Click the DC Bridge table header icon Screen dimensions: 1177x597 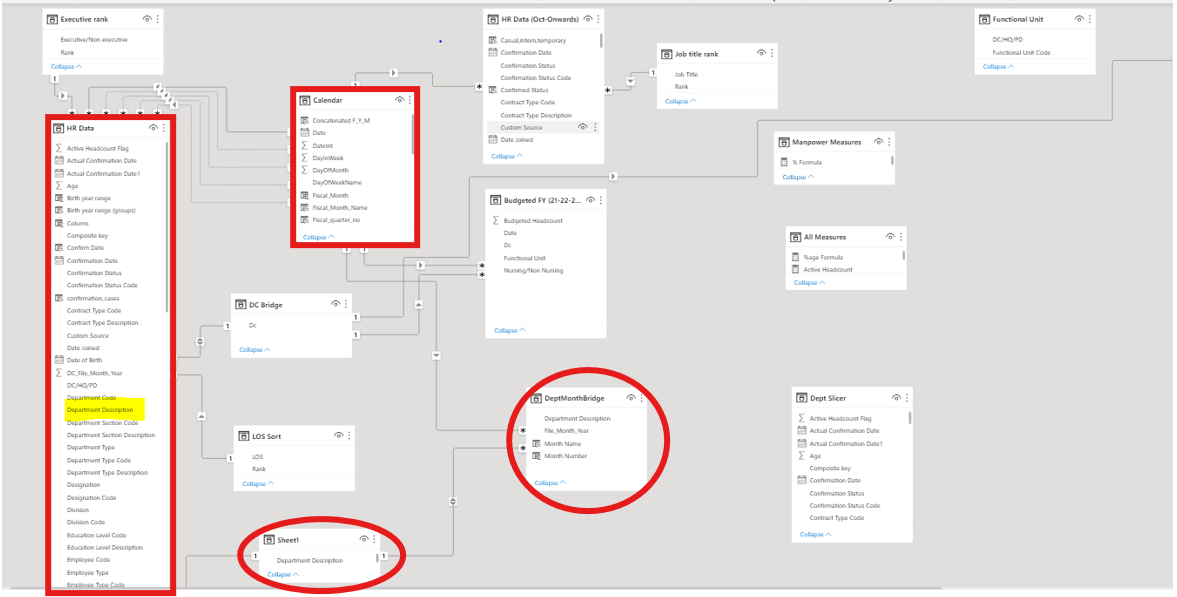coord(242,305)
